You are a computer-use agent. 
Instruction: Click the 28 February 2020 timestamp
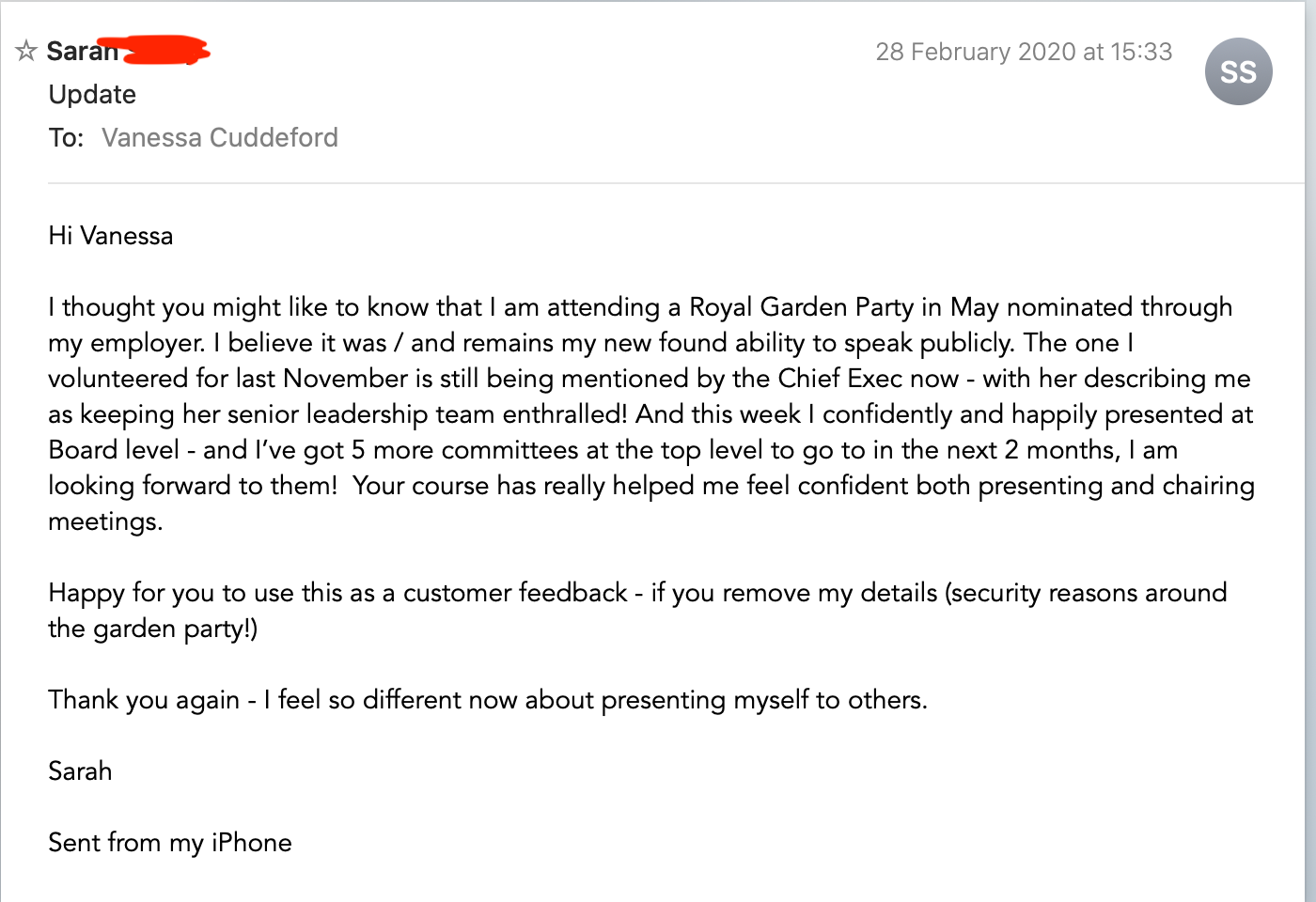pyautogui.click(x=1023, y=52)
